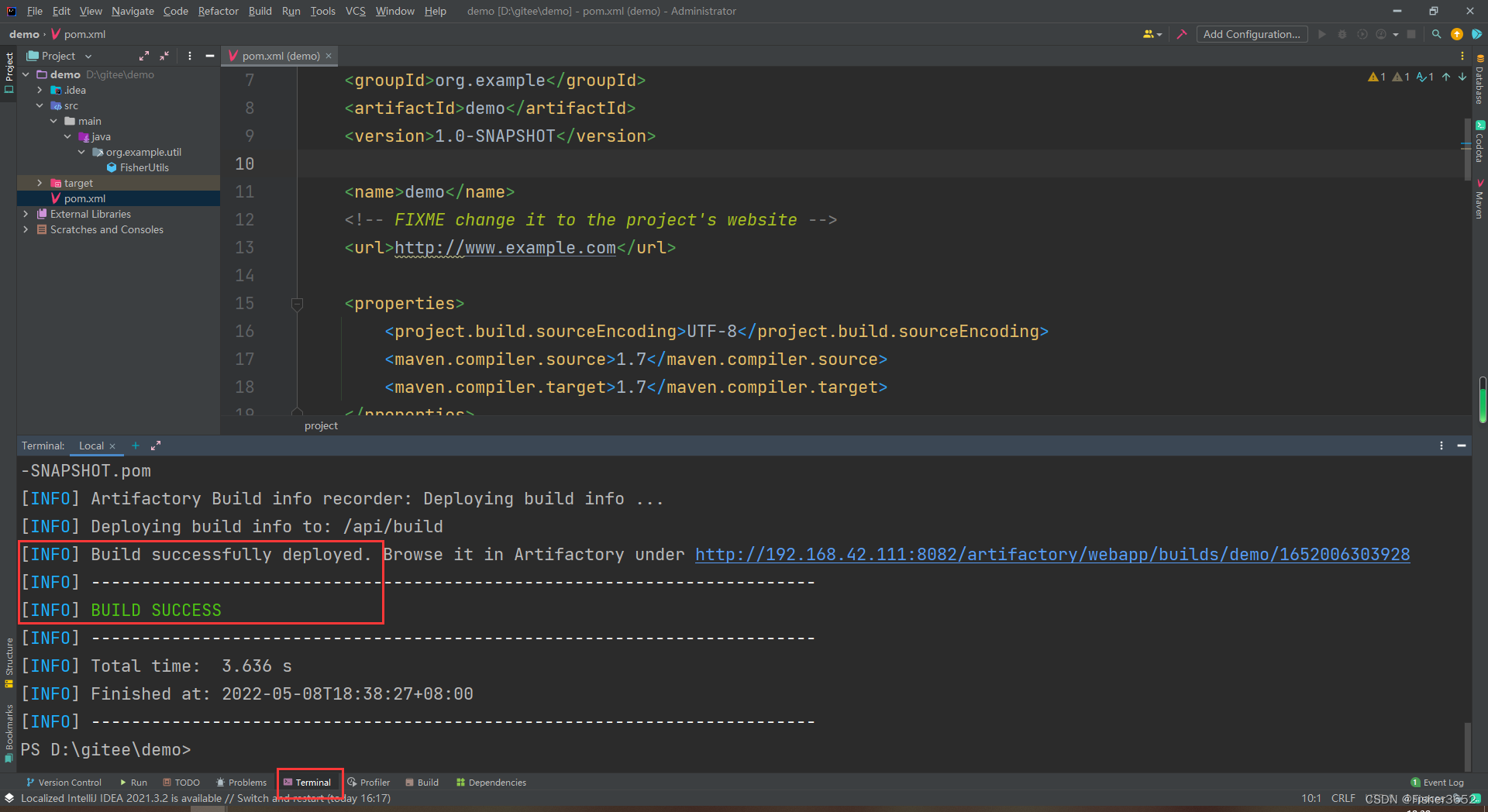The image size is (1488, 812).
Task: Open the File menu
Action: [x=35, y=11]
